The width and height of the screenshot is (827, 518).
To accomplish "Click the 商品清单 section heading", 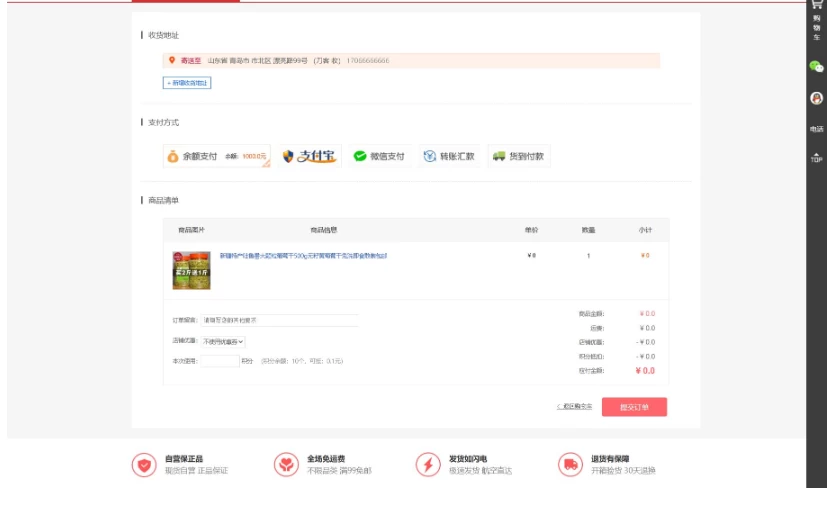I will [164, 200].
